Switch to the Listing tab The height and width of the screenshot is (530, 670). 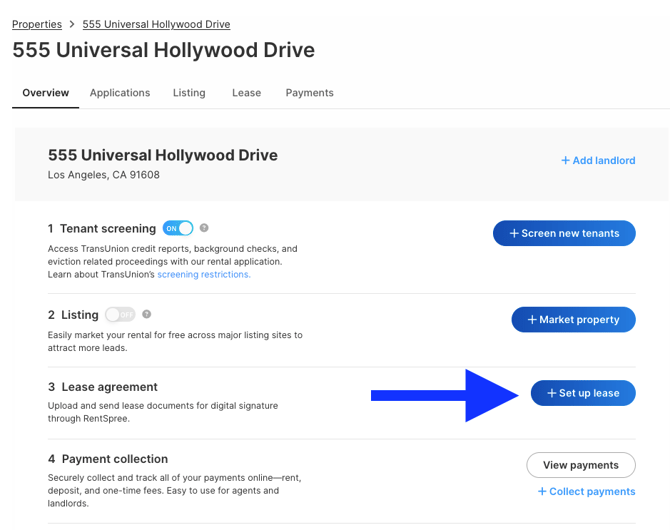(189, 93)
